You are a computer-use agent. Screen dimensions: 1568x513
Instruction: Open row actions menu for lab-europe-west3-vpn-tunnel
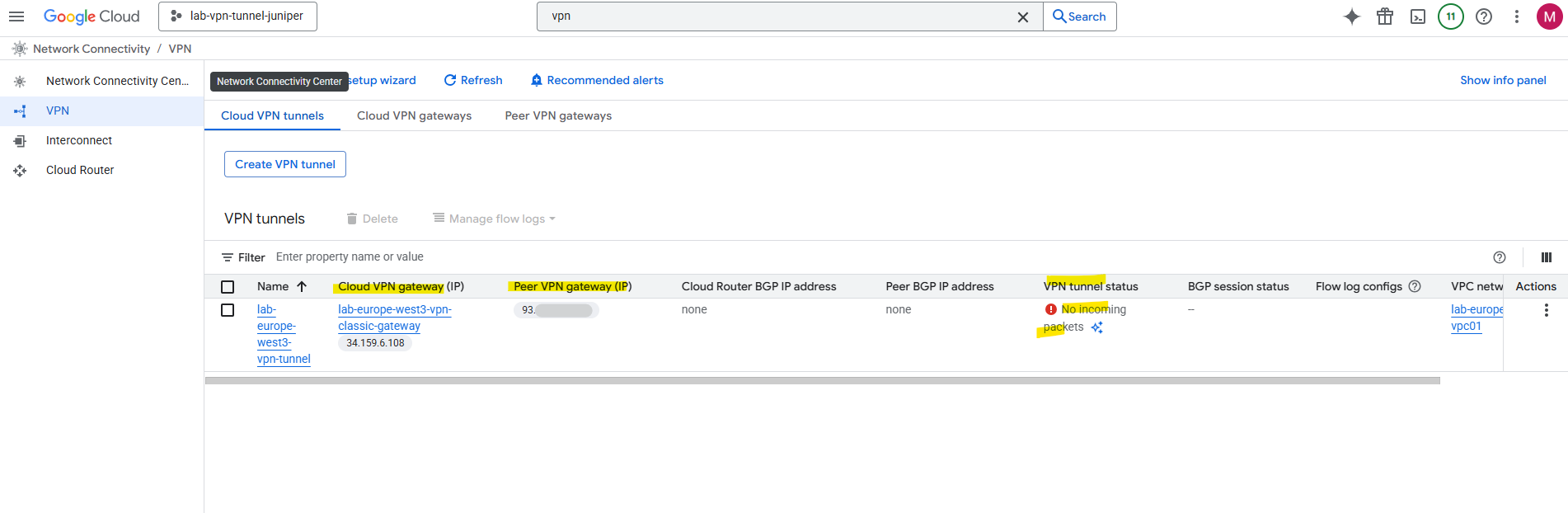pyautogui.click(x=1547, y=310)
